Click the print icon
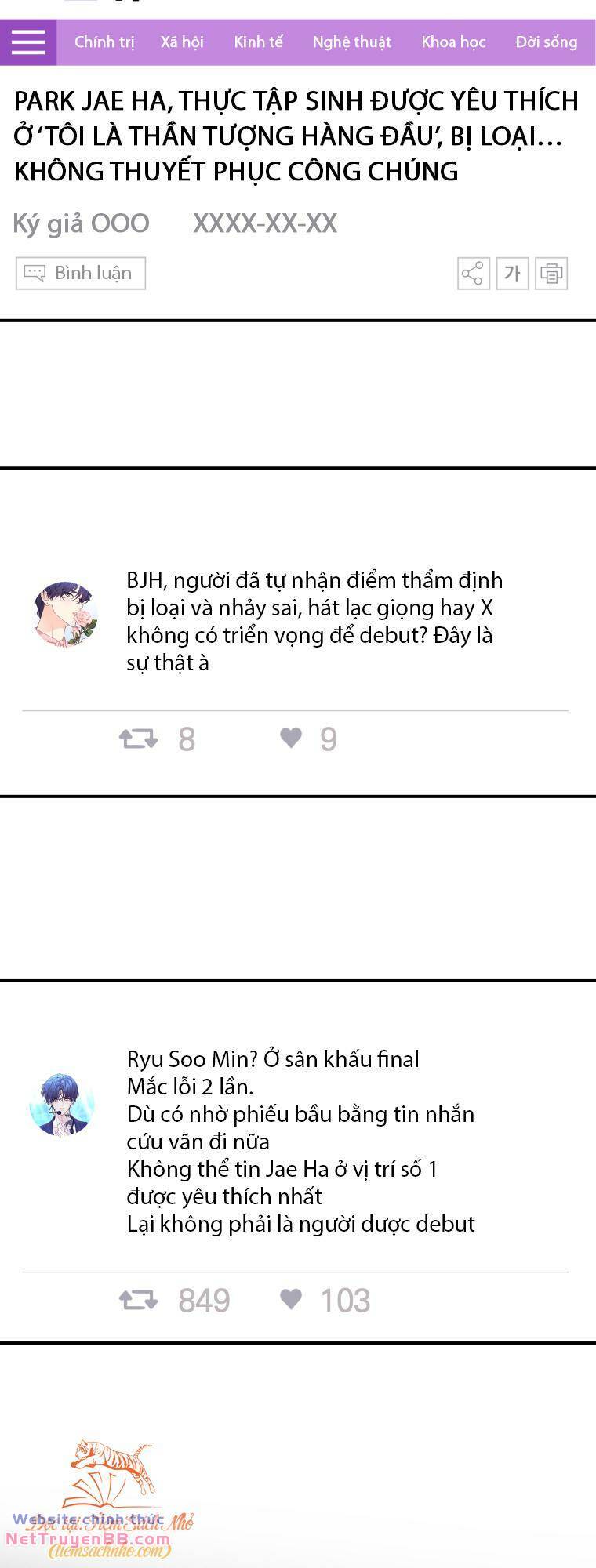The image size is (596, 1568). pyautogui.click(x=551, y=274)
